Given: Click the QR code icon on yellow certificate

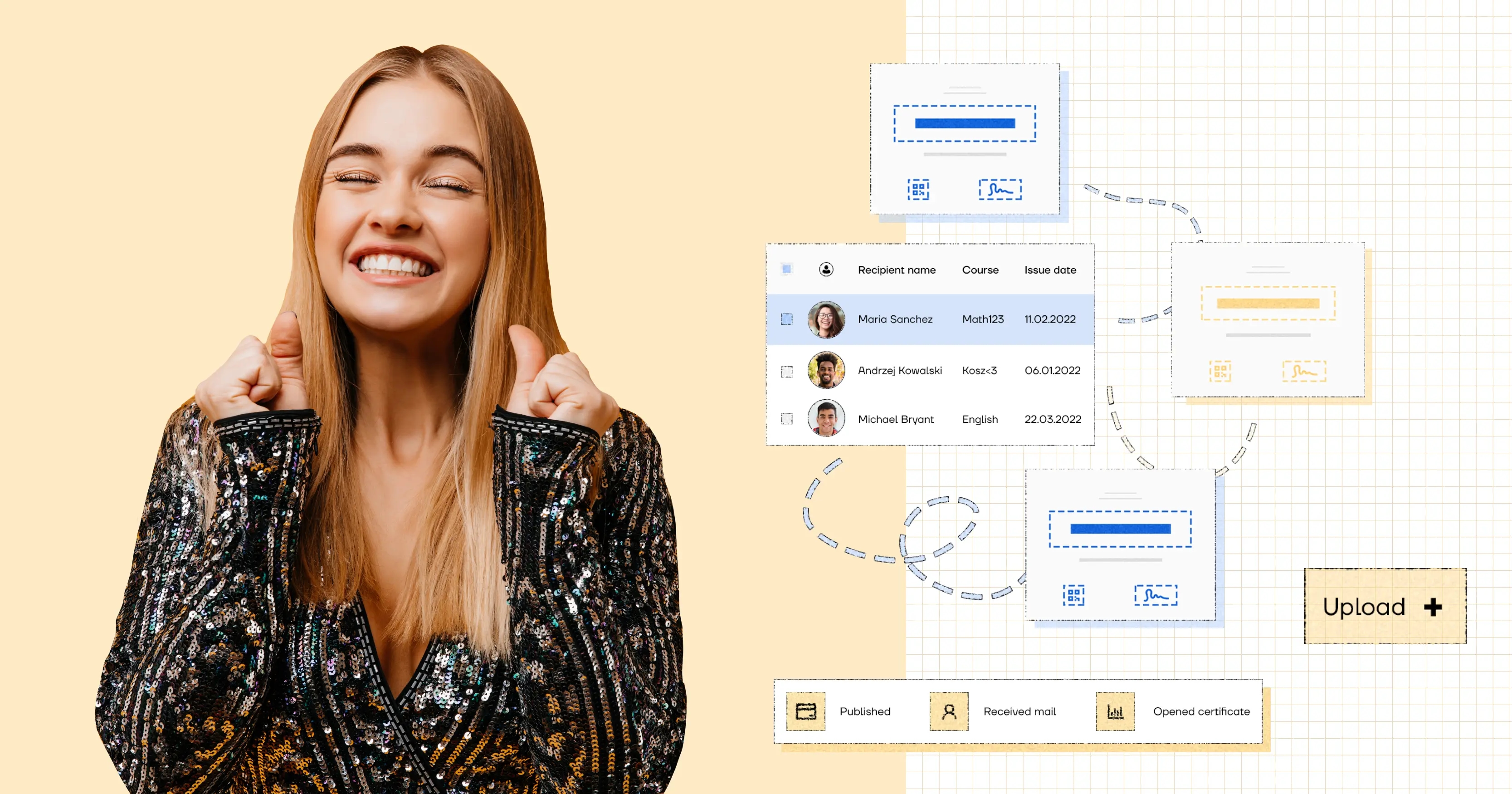Looking at the screenshot, I should pos(1220,371).
